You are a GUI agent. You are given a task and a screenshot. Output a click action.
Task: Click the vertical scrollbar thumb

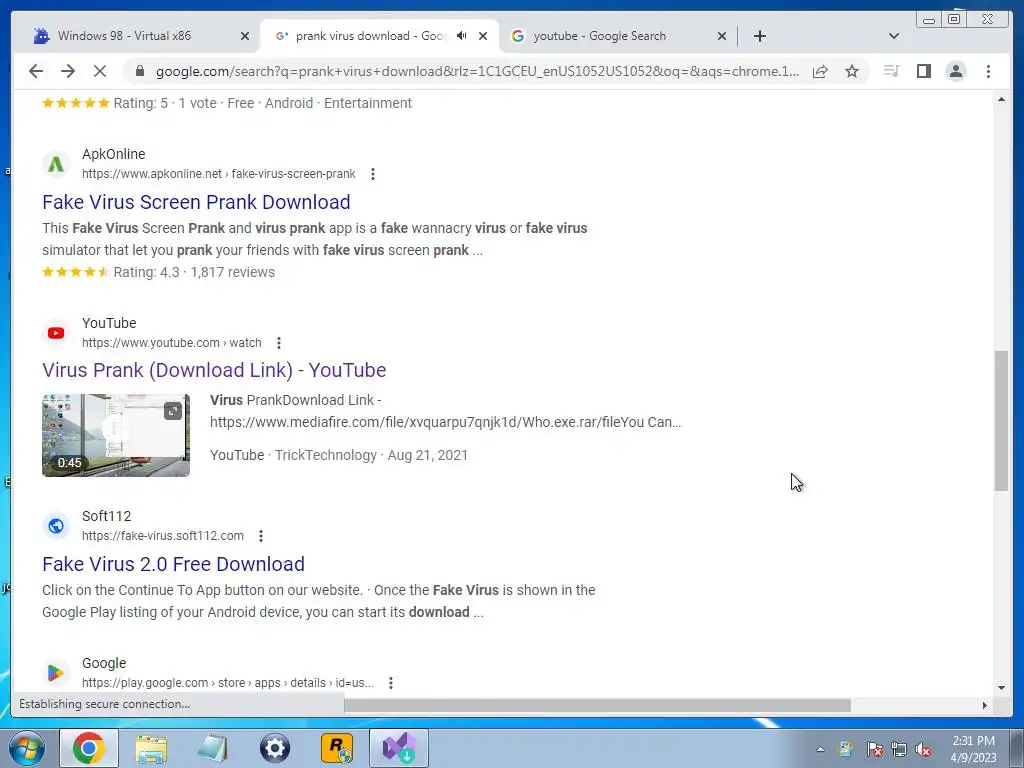(x=1001, y=421)
